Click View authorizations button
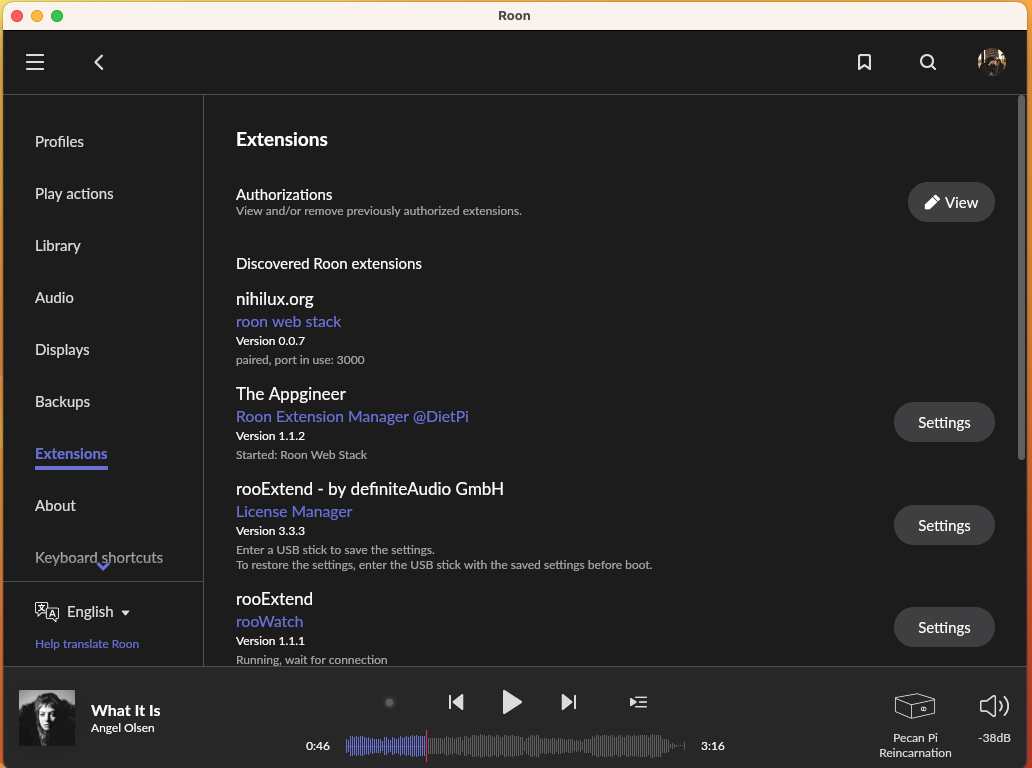1032x768 pixels. [950, 202]
